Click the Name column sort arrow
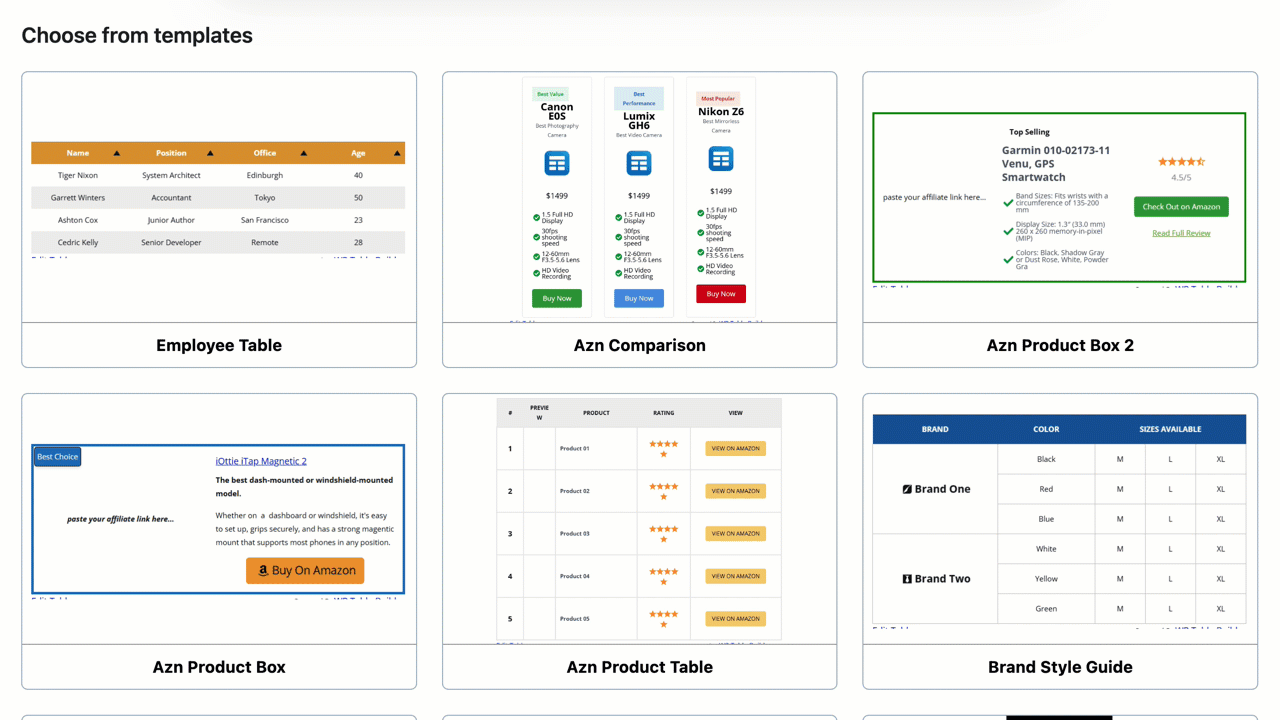 [x=117, y=153]
